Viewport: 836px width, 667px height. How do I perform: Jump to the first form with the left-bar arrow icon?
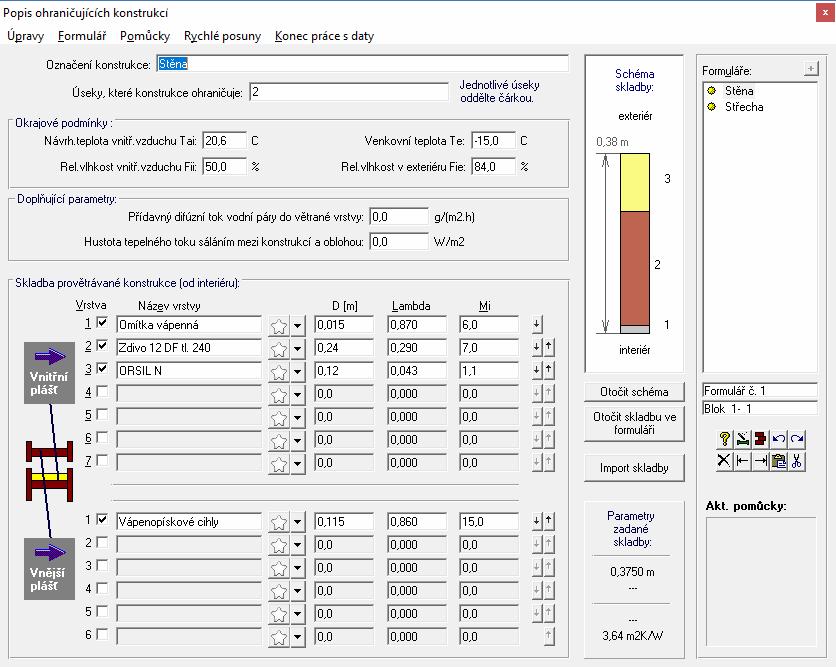(742, 461)
